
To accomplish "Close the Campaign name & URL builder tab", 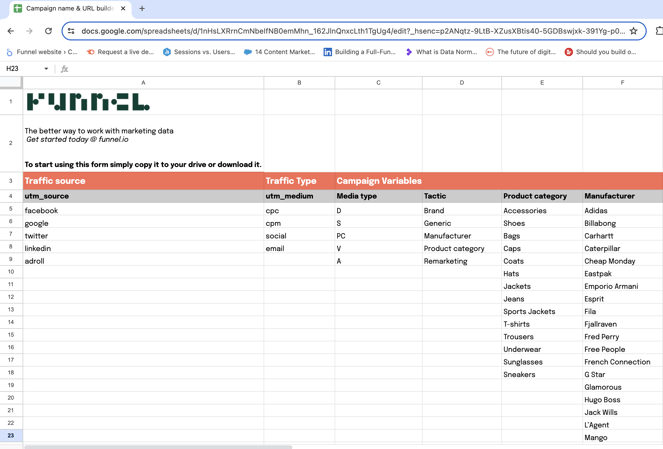I will [123, 9].
